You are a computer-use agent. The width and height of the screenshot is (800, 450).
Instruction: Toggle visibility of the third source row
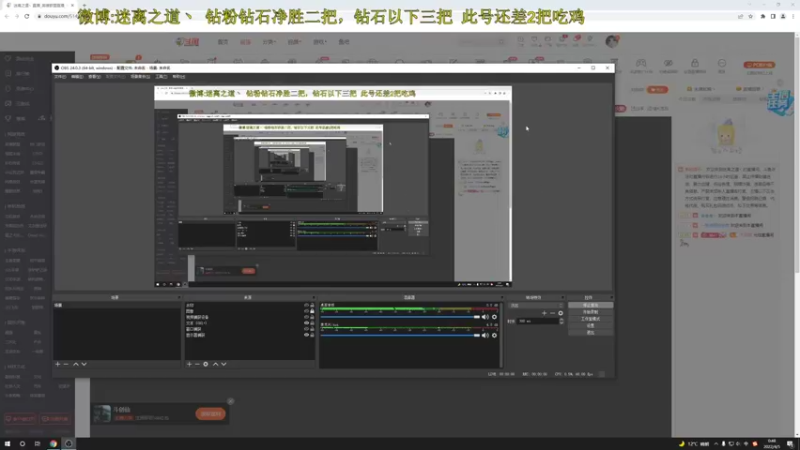307,317
